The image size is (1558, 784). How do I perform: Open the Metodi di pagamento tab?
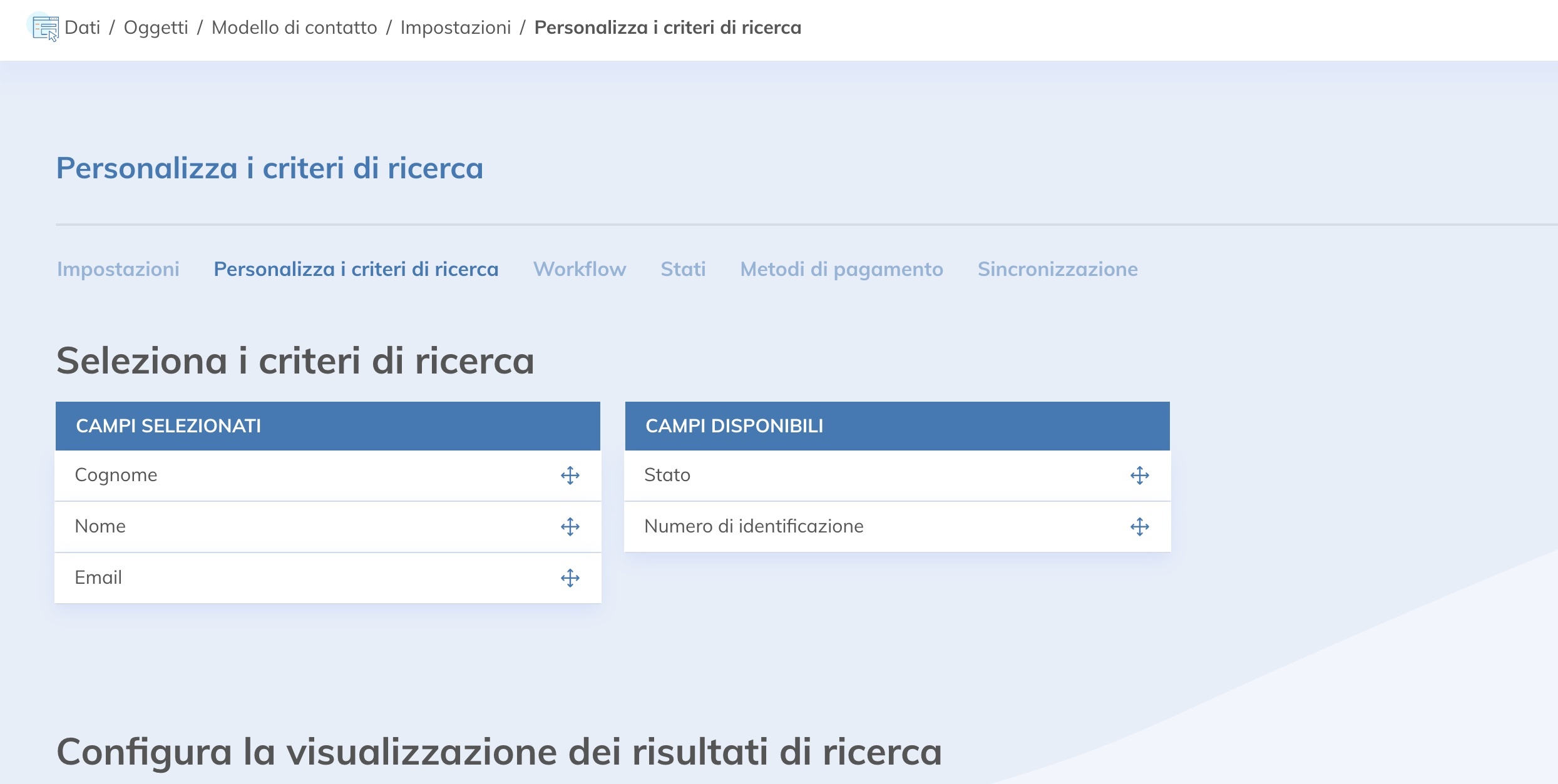(x=842, y=269)
